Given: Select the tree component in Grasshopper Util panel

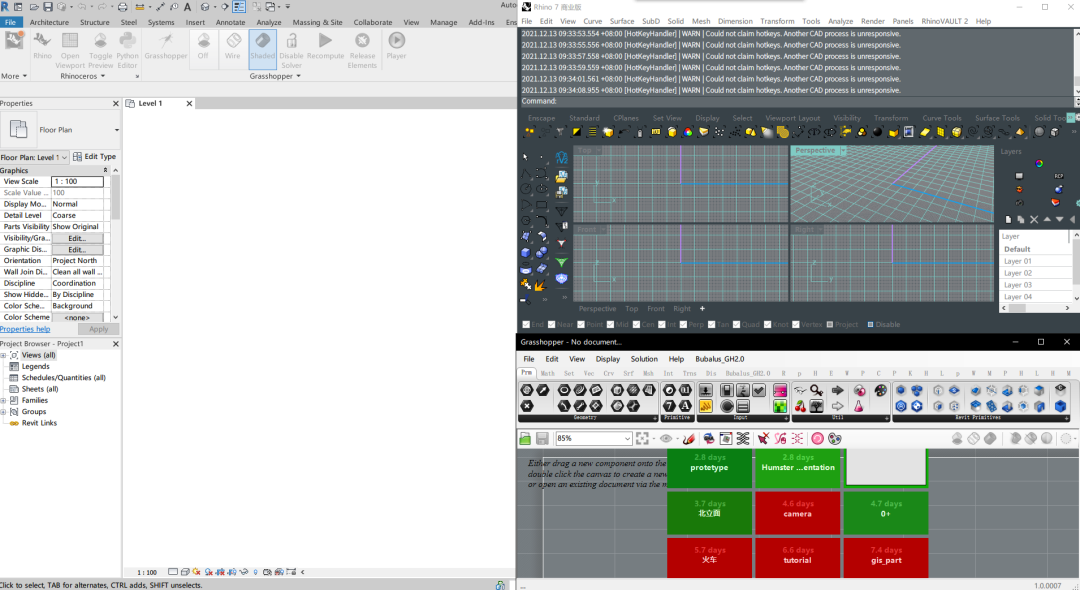Looking at the screenshot, I should click(816, 406).
